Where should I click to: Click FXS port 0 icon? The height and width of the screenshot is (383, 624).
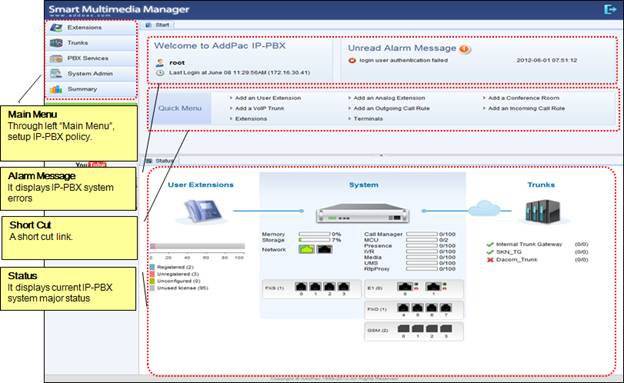click(301, 287)
